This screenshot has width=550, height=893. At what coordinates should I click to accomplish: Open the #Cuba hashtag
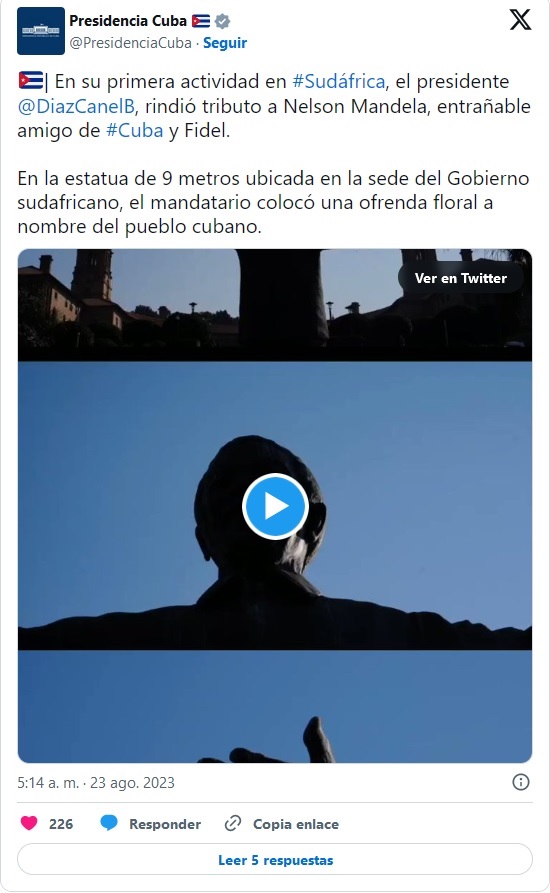click(x=135, y=130)
